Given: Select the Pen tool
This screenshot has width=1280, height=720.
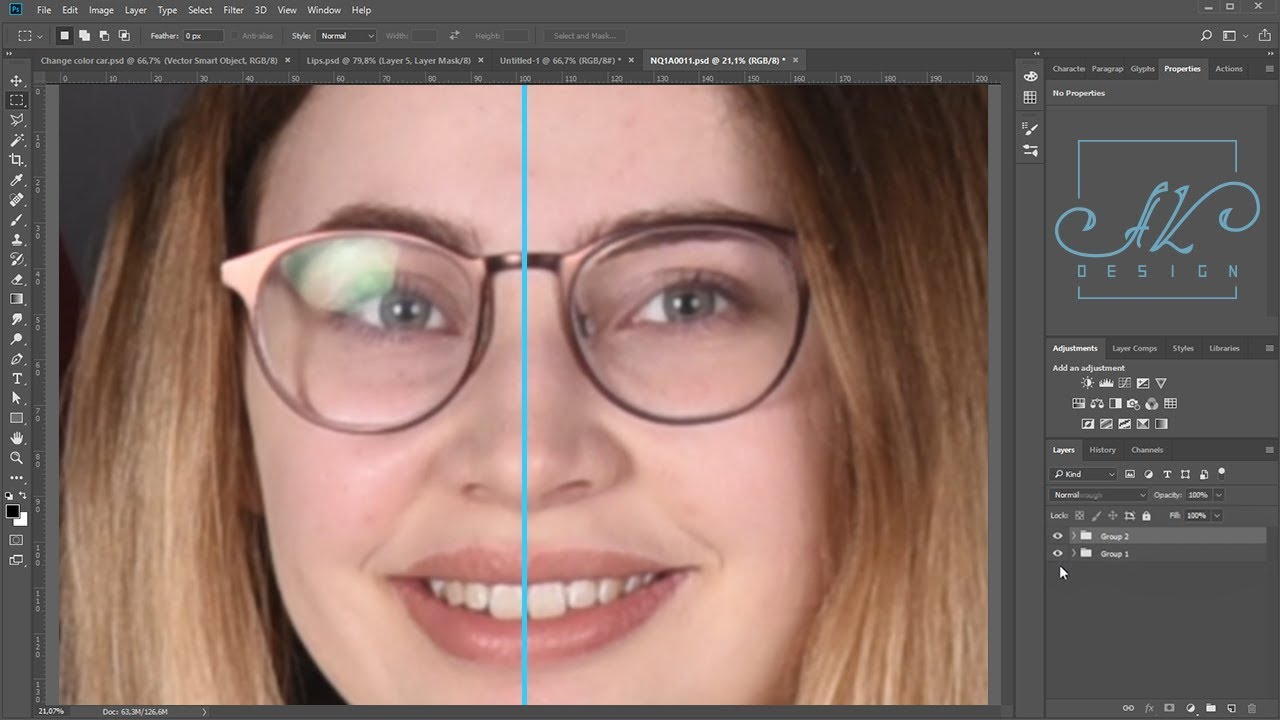Looking at the screenshot, I should click(16, 358).
